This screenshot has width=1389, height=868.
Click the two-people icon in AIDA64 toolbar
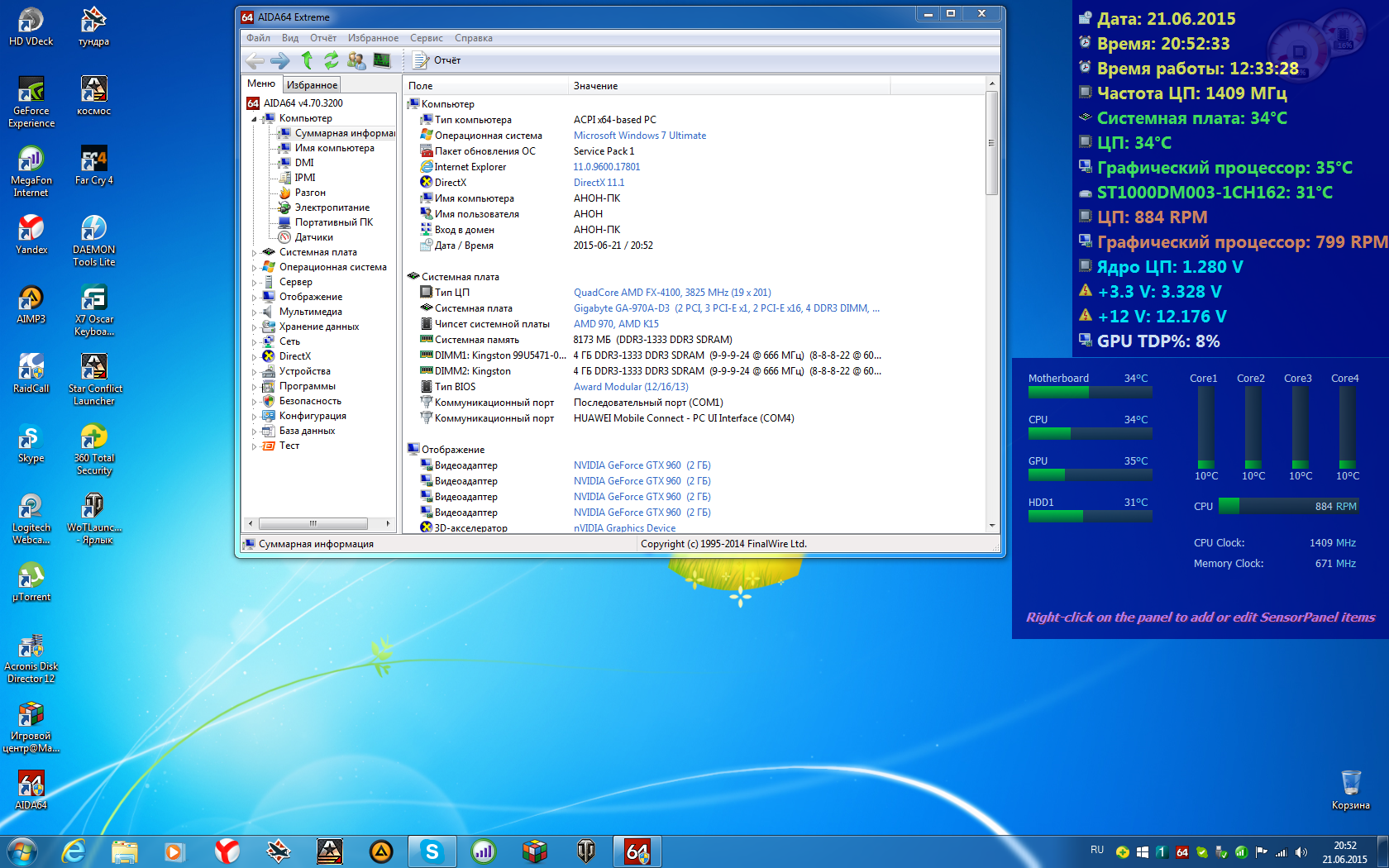click(x=356, y=60)
